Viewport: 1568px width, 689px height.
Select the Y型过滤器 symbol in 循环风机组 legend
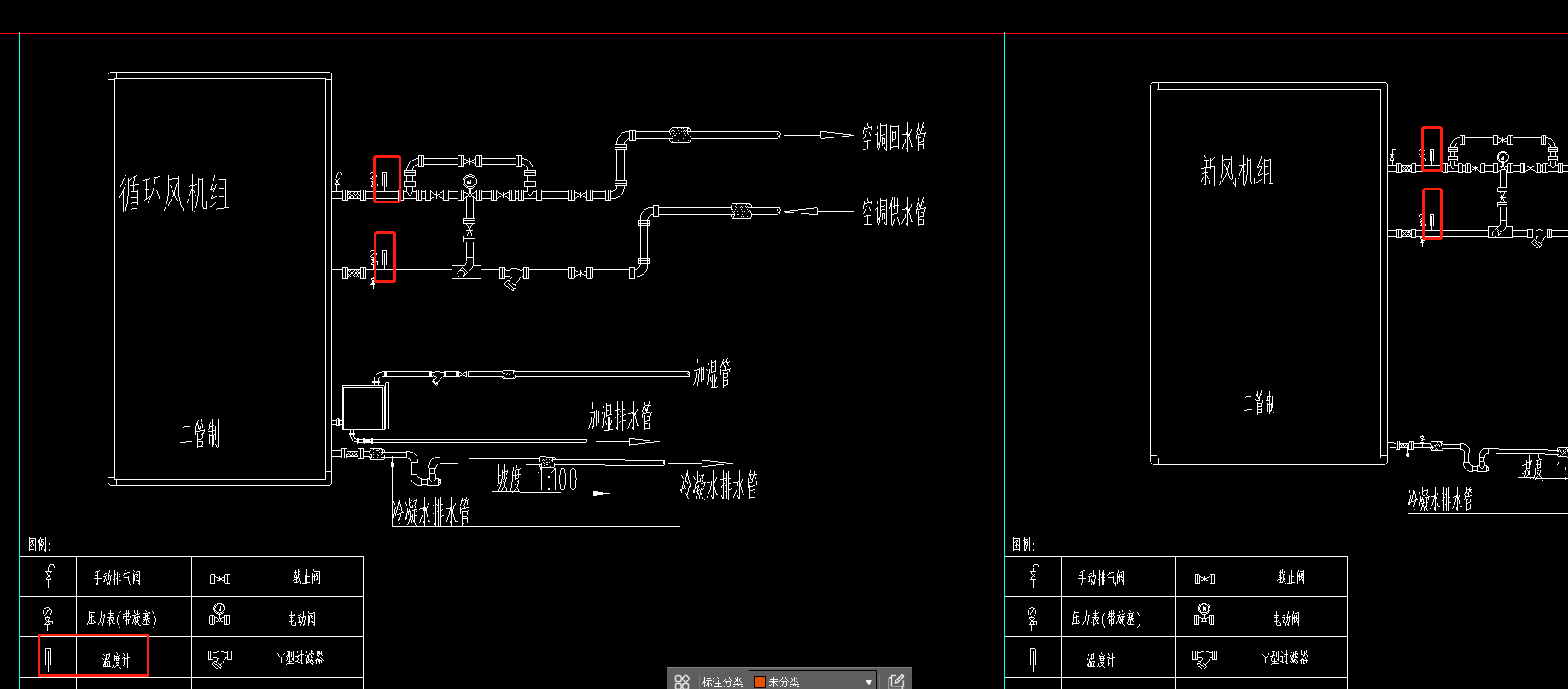pyautogui.click(x=220, y=658)
